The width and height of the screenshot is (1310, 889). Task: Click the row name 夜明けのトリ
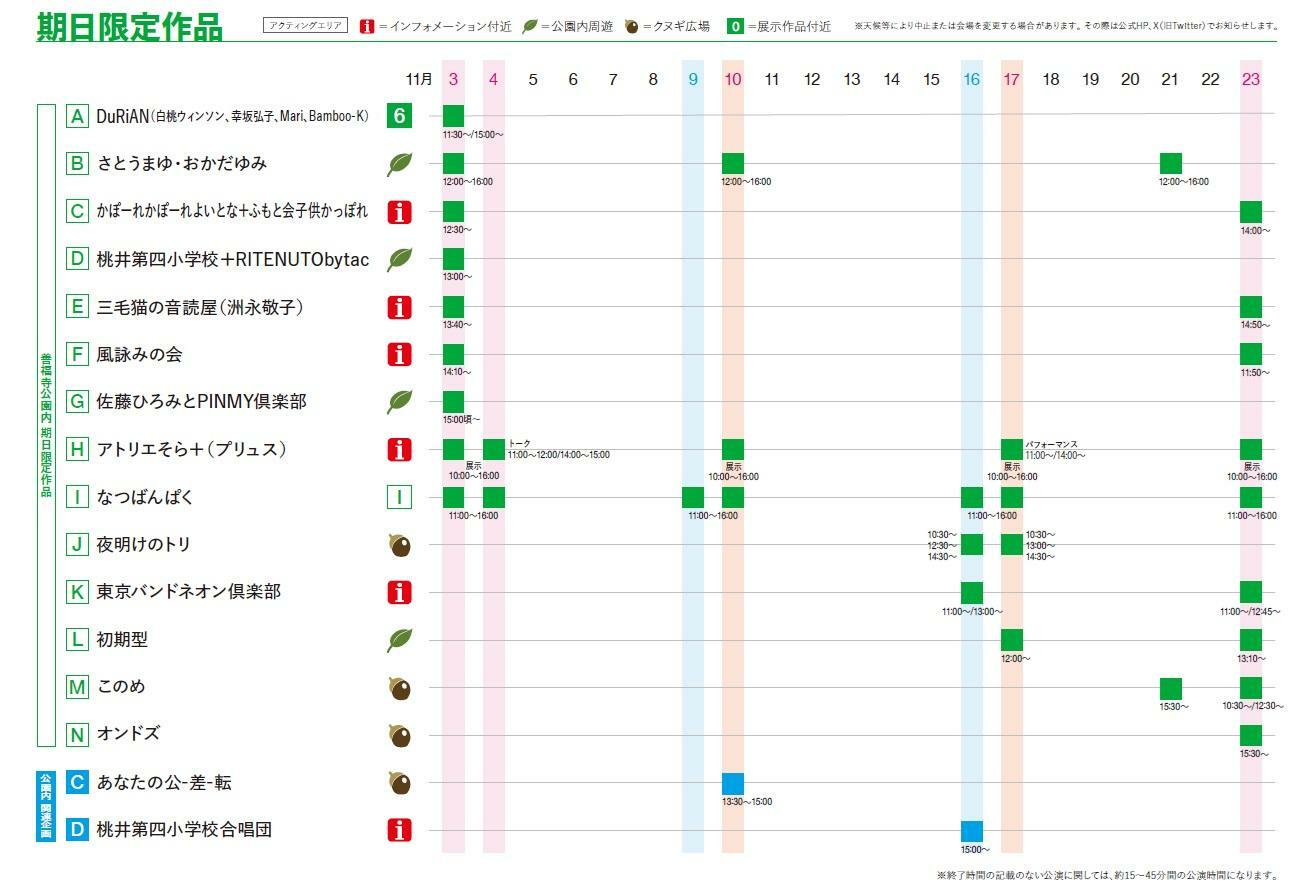(x=144, y=544)
